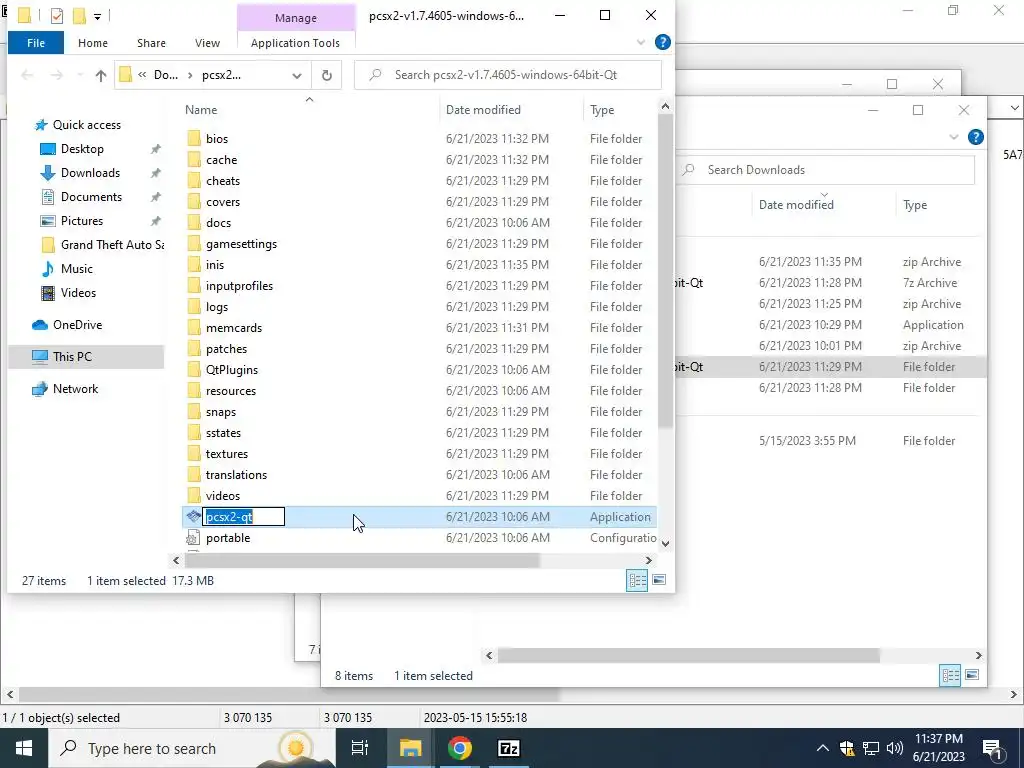Open Grand Theft Auto folder shortcut
Viewport: 1024px width, 768px height.
tap(112, 245)
